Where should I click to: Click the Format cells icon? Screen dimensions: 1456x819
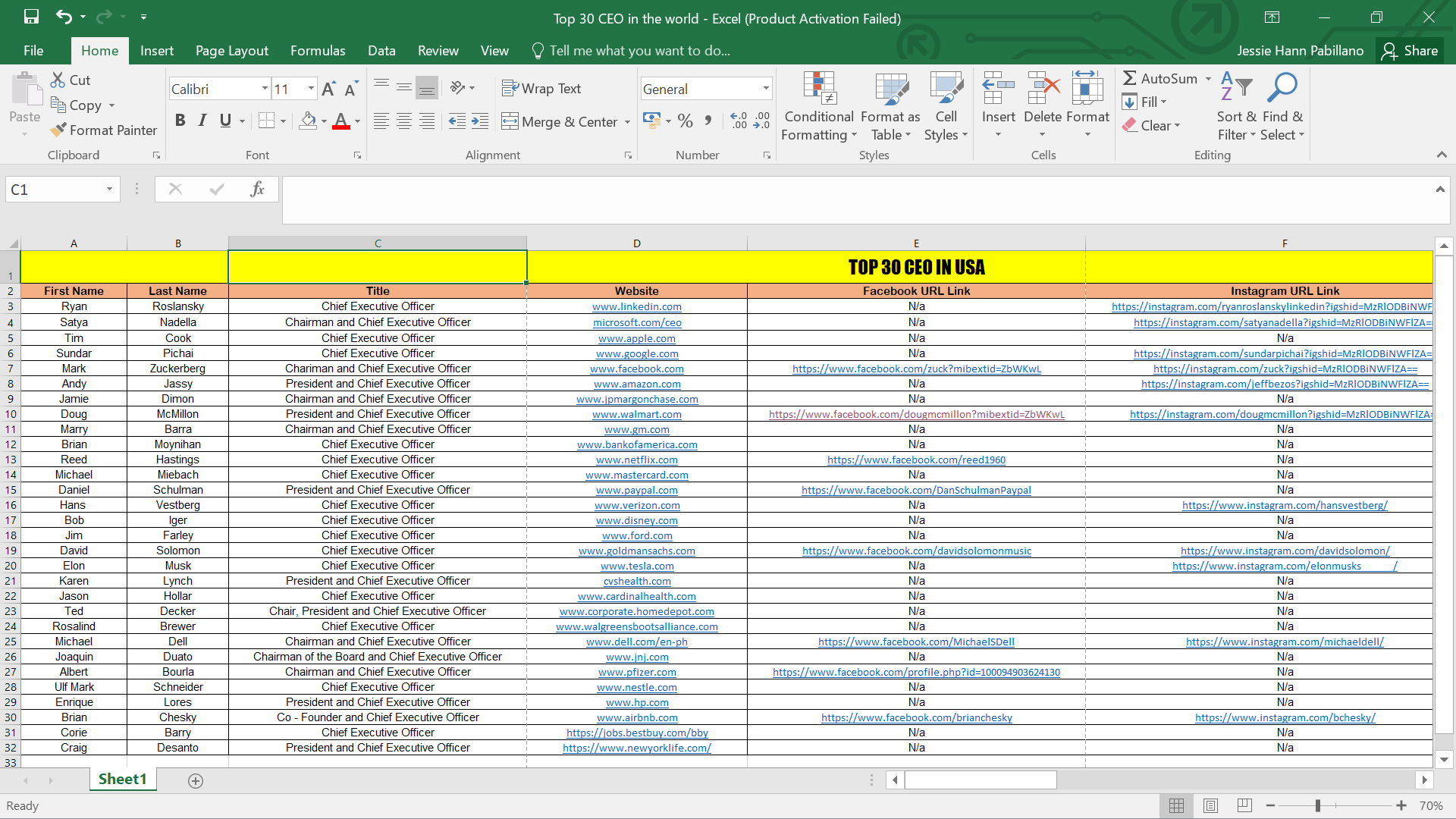1087,89
